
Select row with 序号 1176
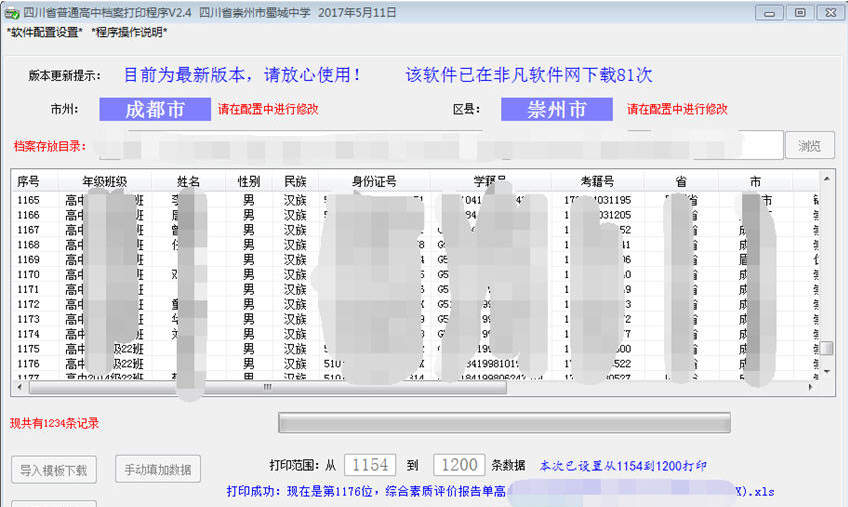[415, 364]
